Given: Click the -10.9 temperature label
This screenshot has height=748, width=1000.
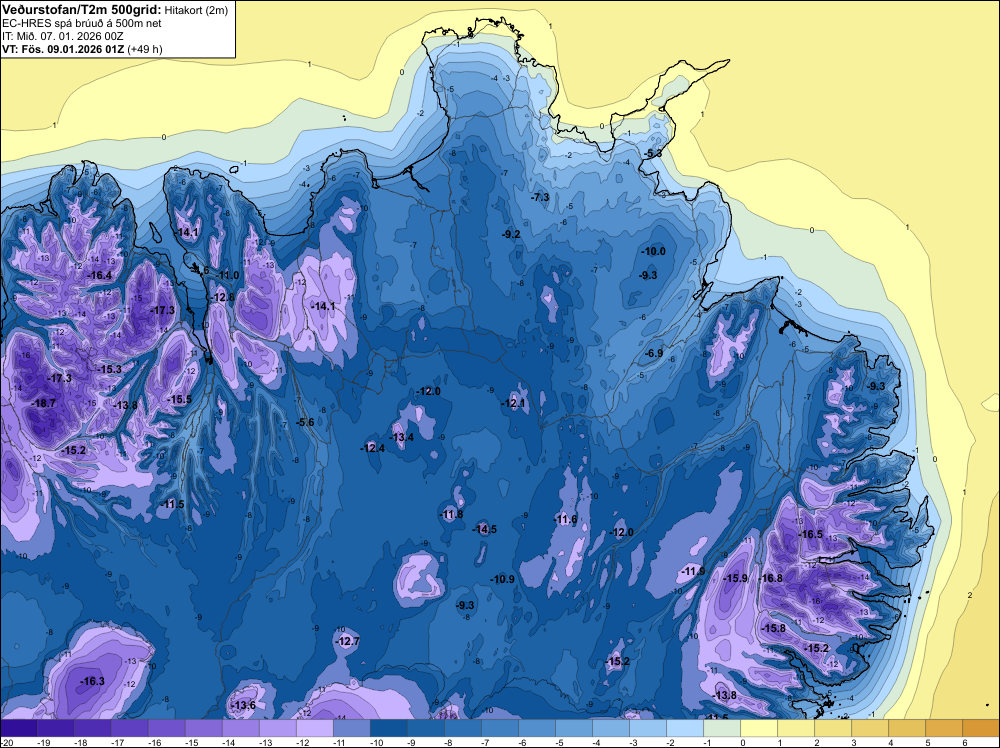Looking at the screenshot, I should tap(503, 579).
